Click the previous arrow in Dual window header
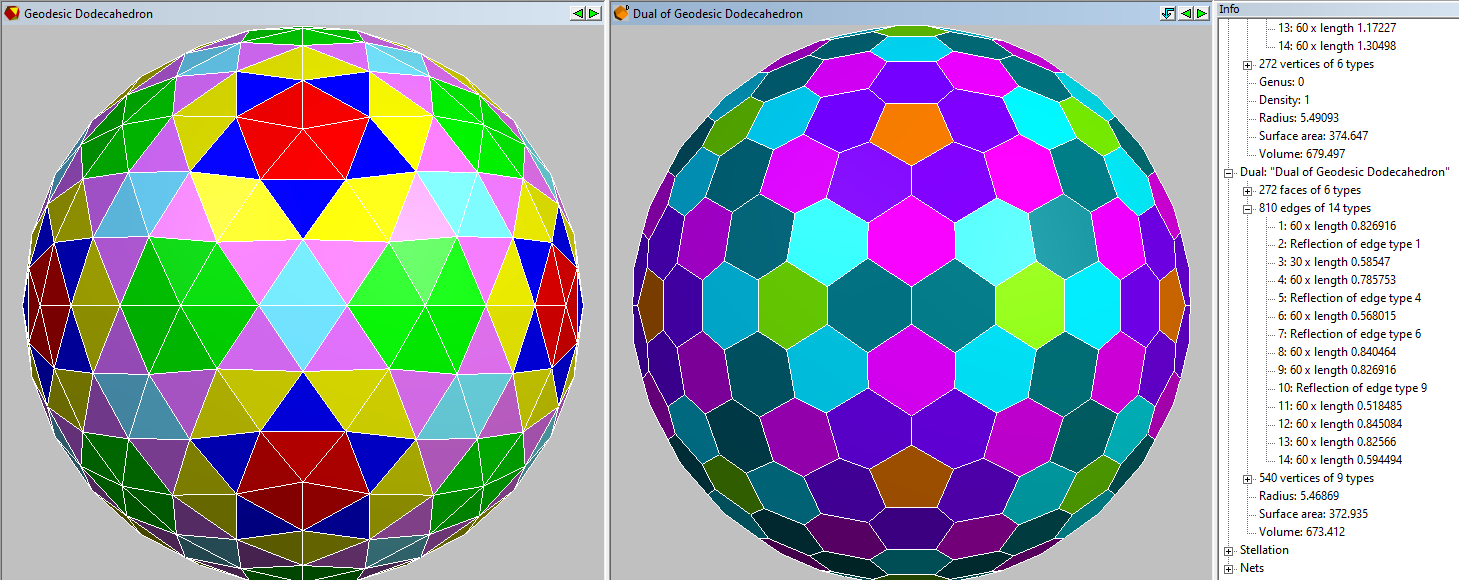Image resolution: width=1459 pixels, height=580 pixels. 1185,13
